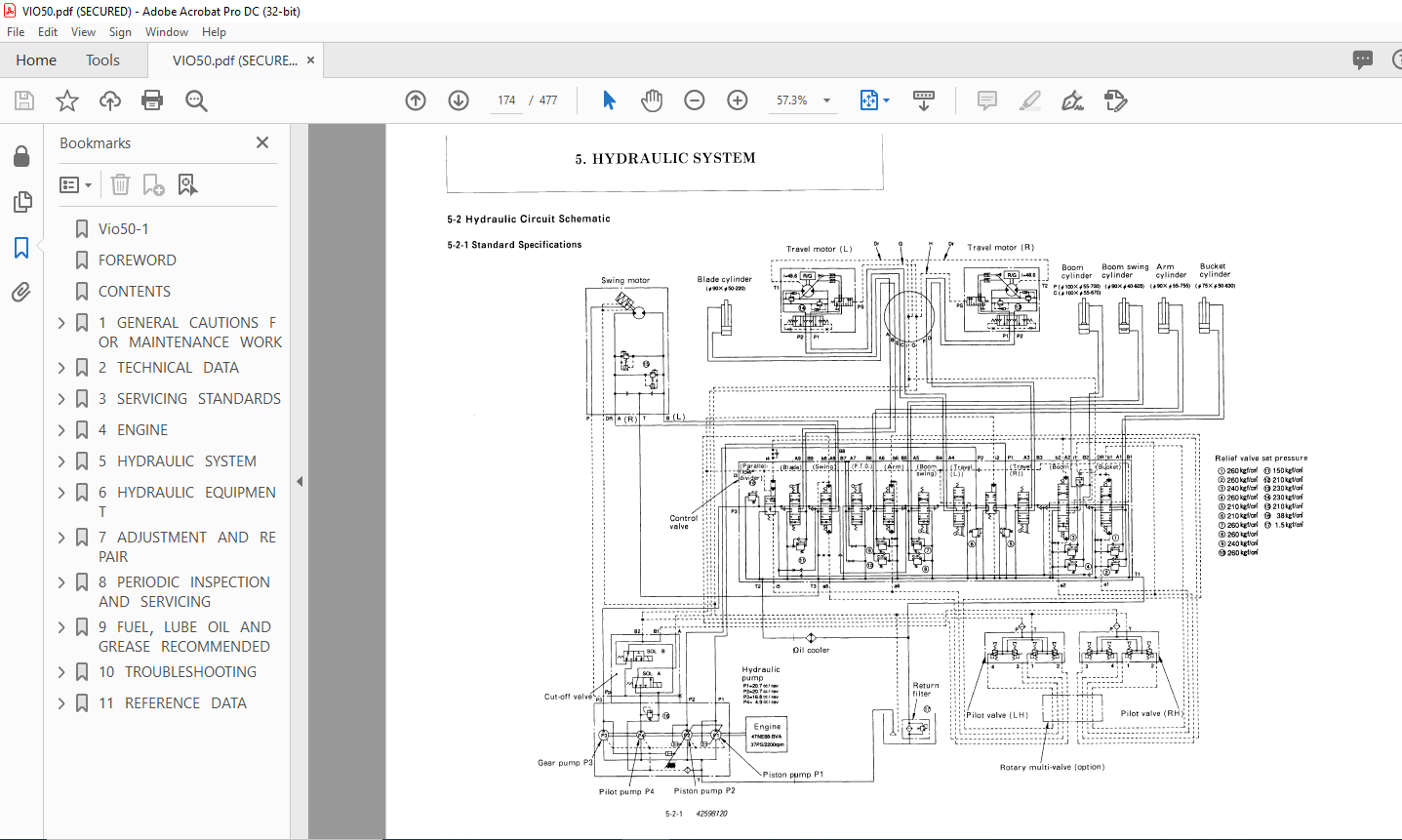The image size is (1402, 840).
Task: Click the stamp tool icon
Action: (x=1115, y=100)
